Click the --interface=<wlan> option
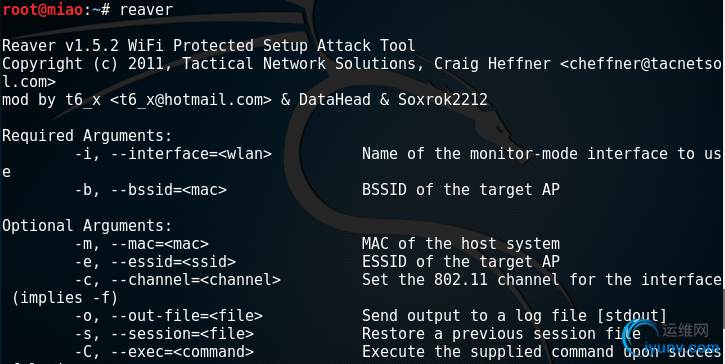 (191, 154)
